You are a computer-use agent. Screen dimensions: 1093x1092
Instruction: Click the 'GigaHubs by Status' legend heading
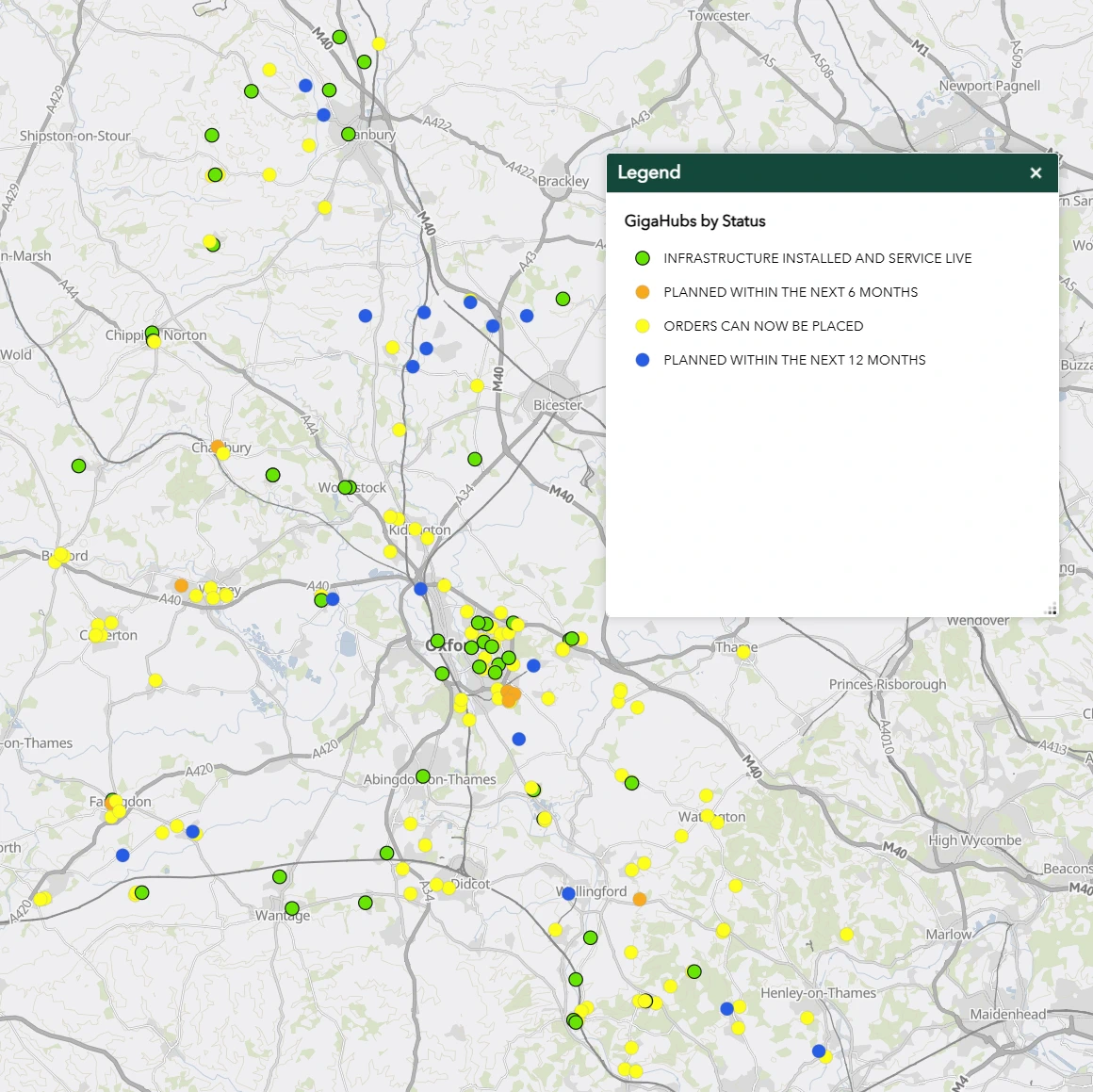click(x=694, y=220)
